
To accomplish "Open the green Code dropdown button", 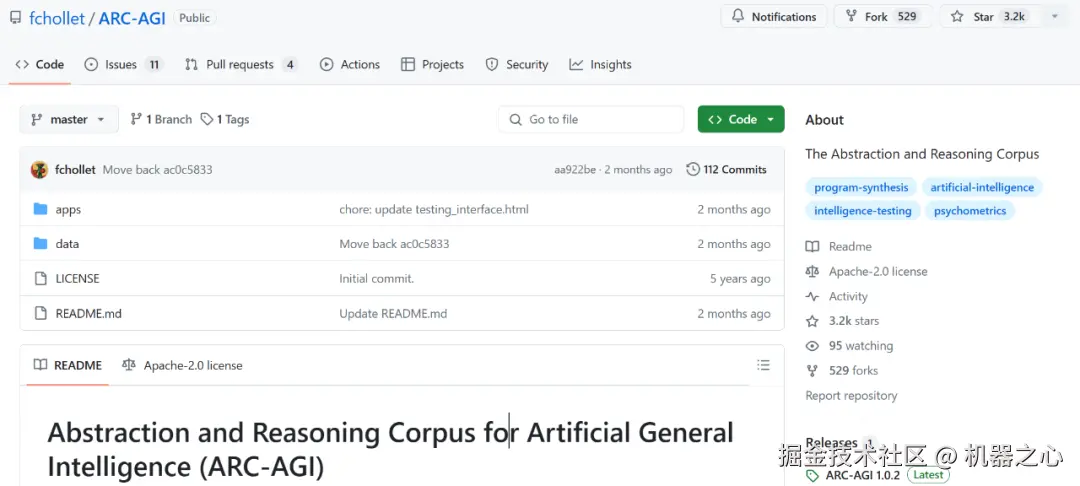I will pyautogui.click(x=741, y=120).
